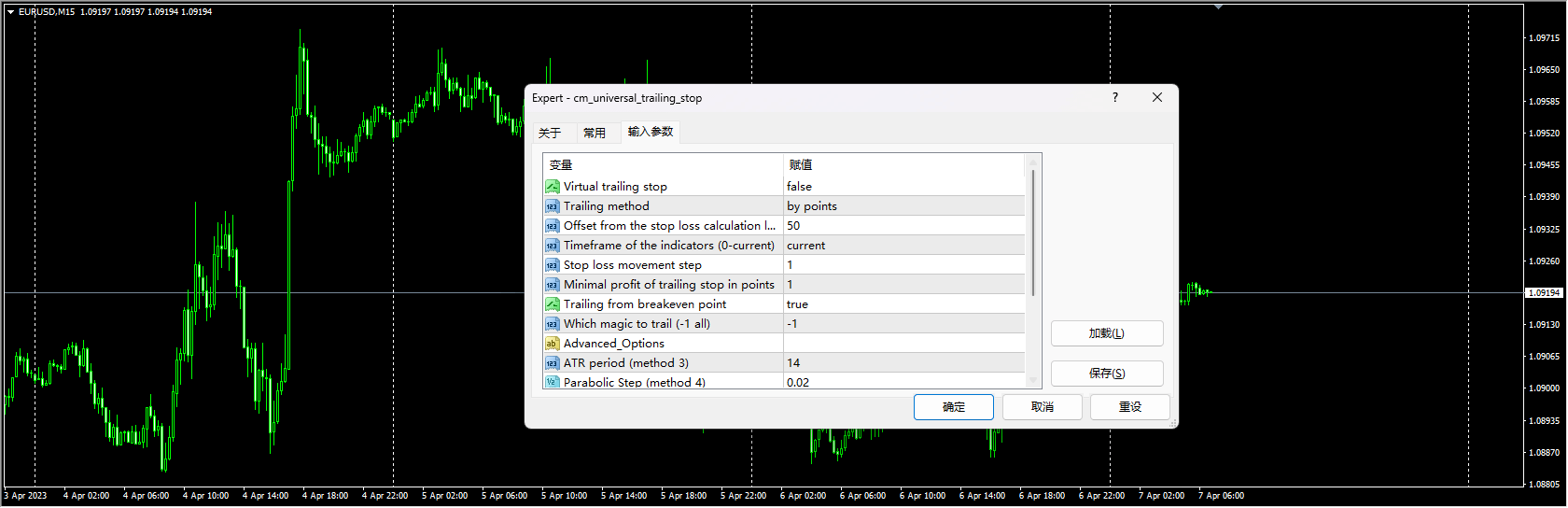Click the Virtual trailing stop row icon

553,187
